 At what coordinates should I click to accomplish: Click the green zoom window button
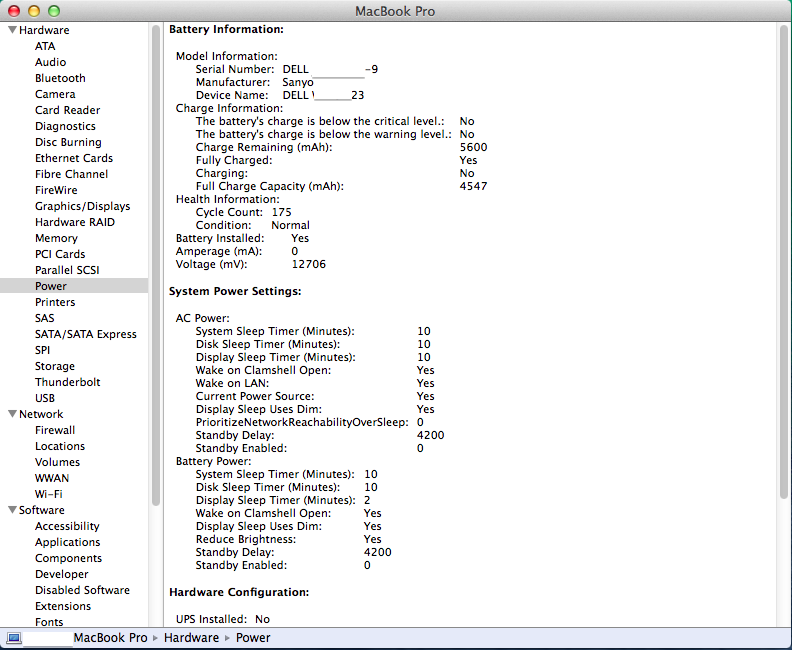tap(54, 11)
